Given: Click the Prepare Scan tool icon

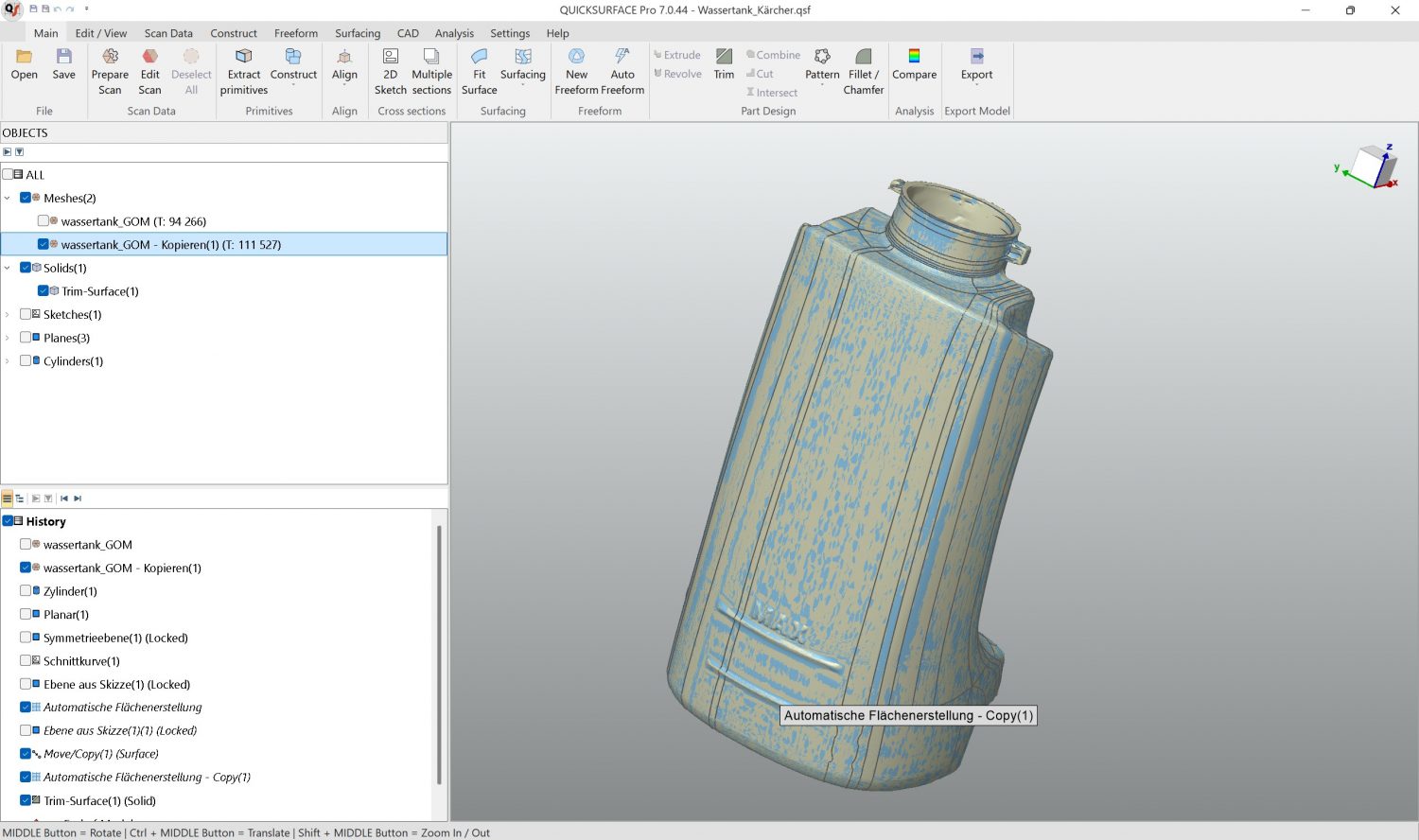Looking at the screenshot, I should pos(110,58).
